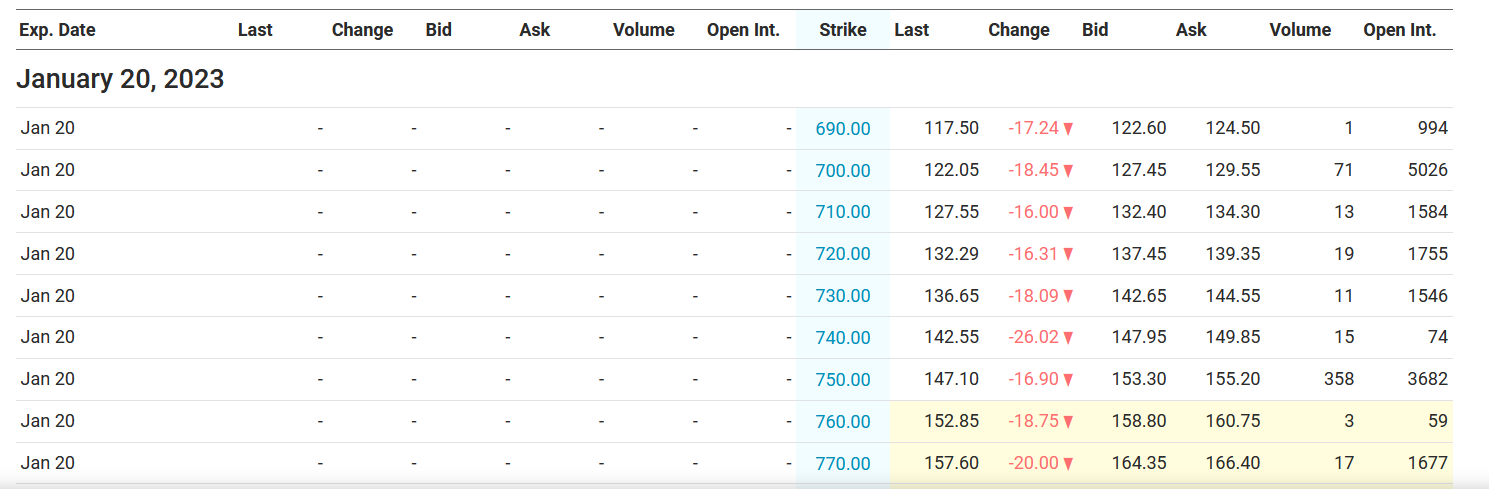Select bid value 127.45

(x=1139, y=170)
